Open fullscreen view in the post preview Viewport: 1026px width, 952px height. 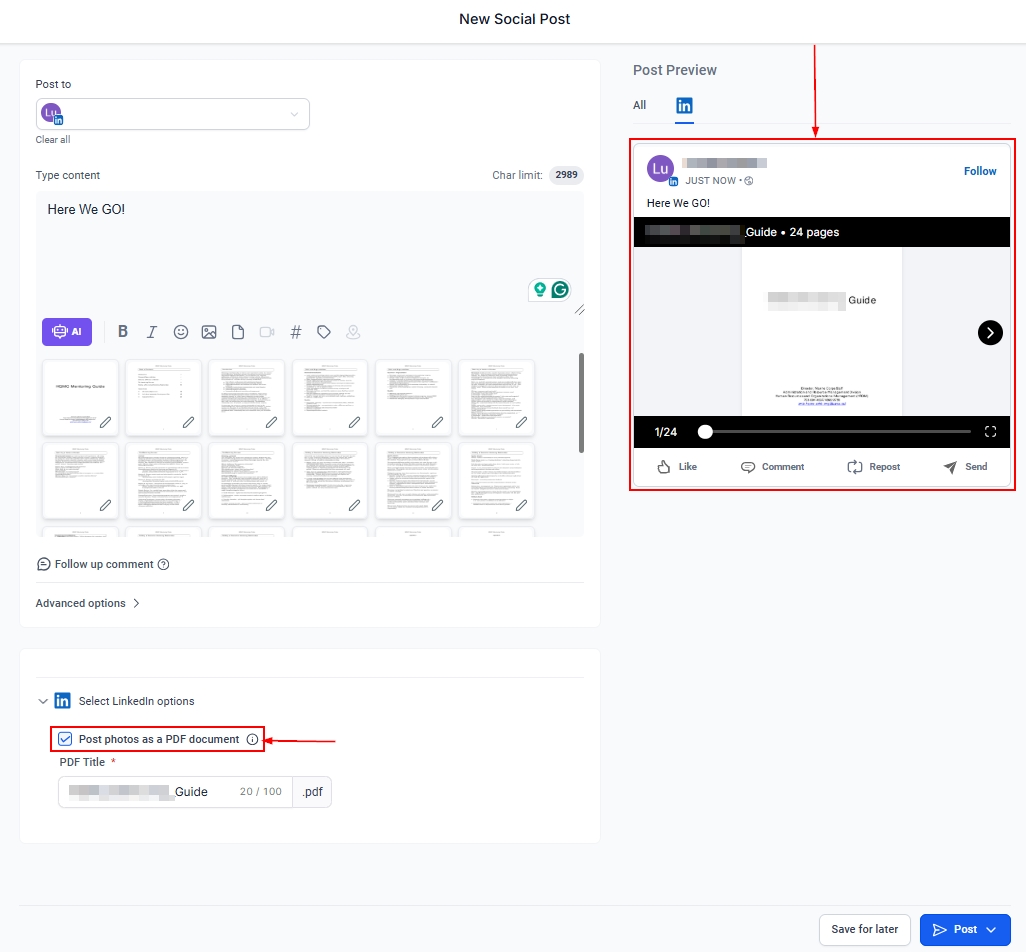(x=990, y=432)
